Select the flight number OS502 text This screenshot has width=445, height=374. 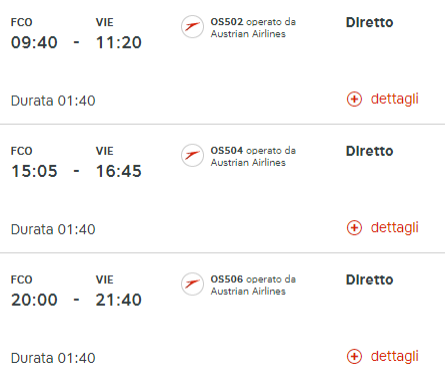click(x=227, y=22)
